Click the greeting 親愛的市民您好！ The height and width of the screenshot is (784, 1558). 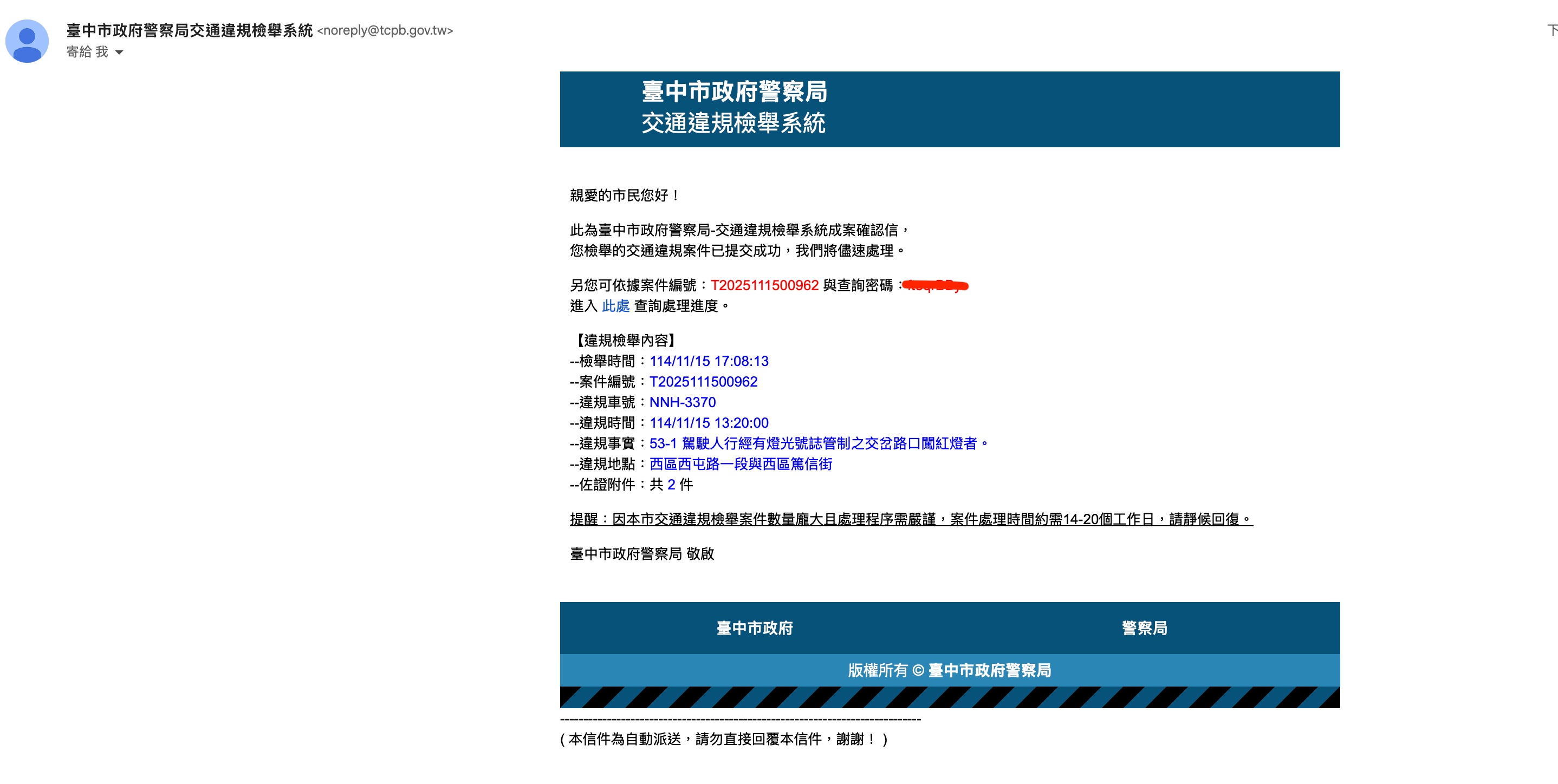pos(625,195)
